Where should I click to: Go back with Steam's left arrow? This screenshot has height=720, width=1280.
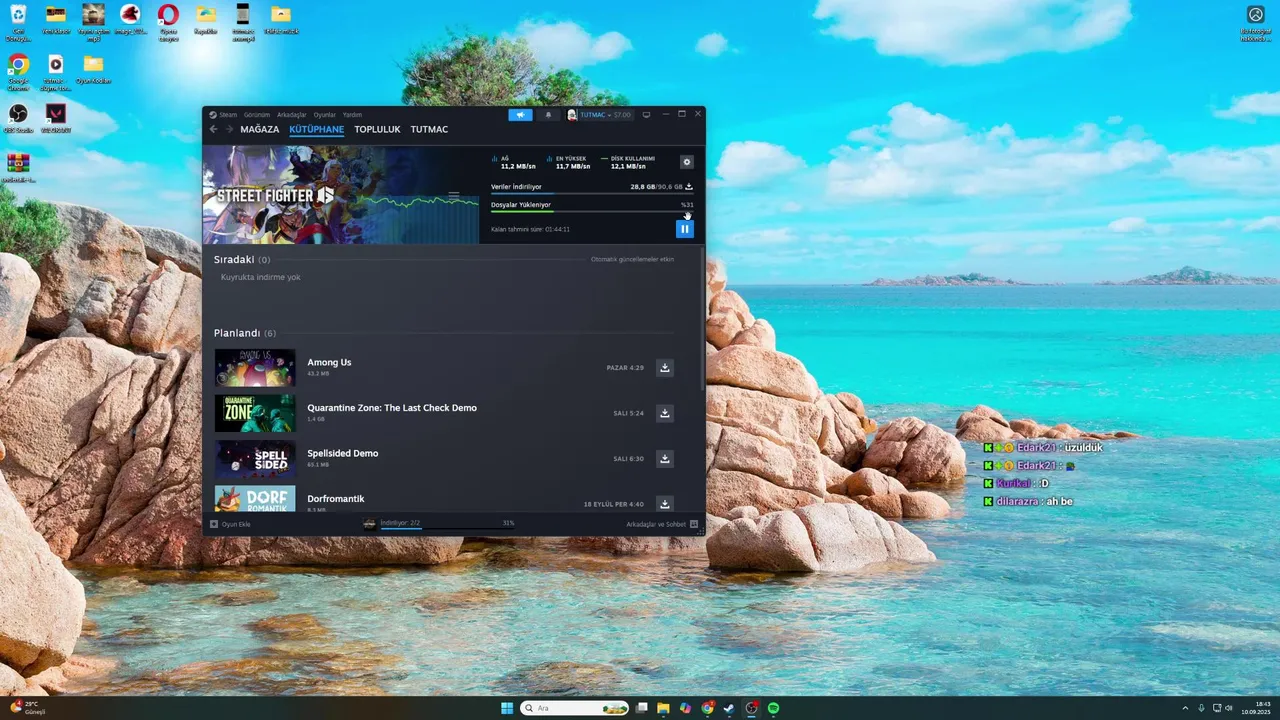pos(213,129)
